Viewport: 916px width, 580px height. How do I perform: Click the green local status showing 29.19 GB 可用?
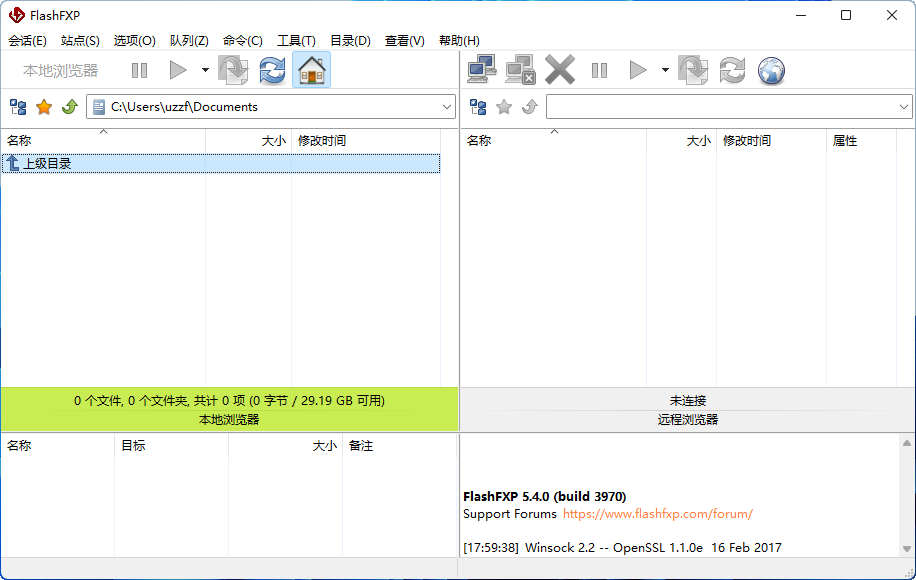click(229, 401)
